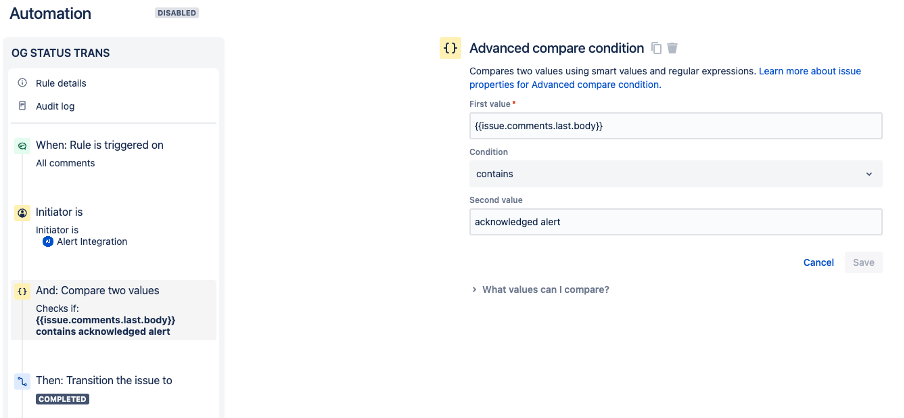Open the Condition dropdown showing contains

(676, 173)
